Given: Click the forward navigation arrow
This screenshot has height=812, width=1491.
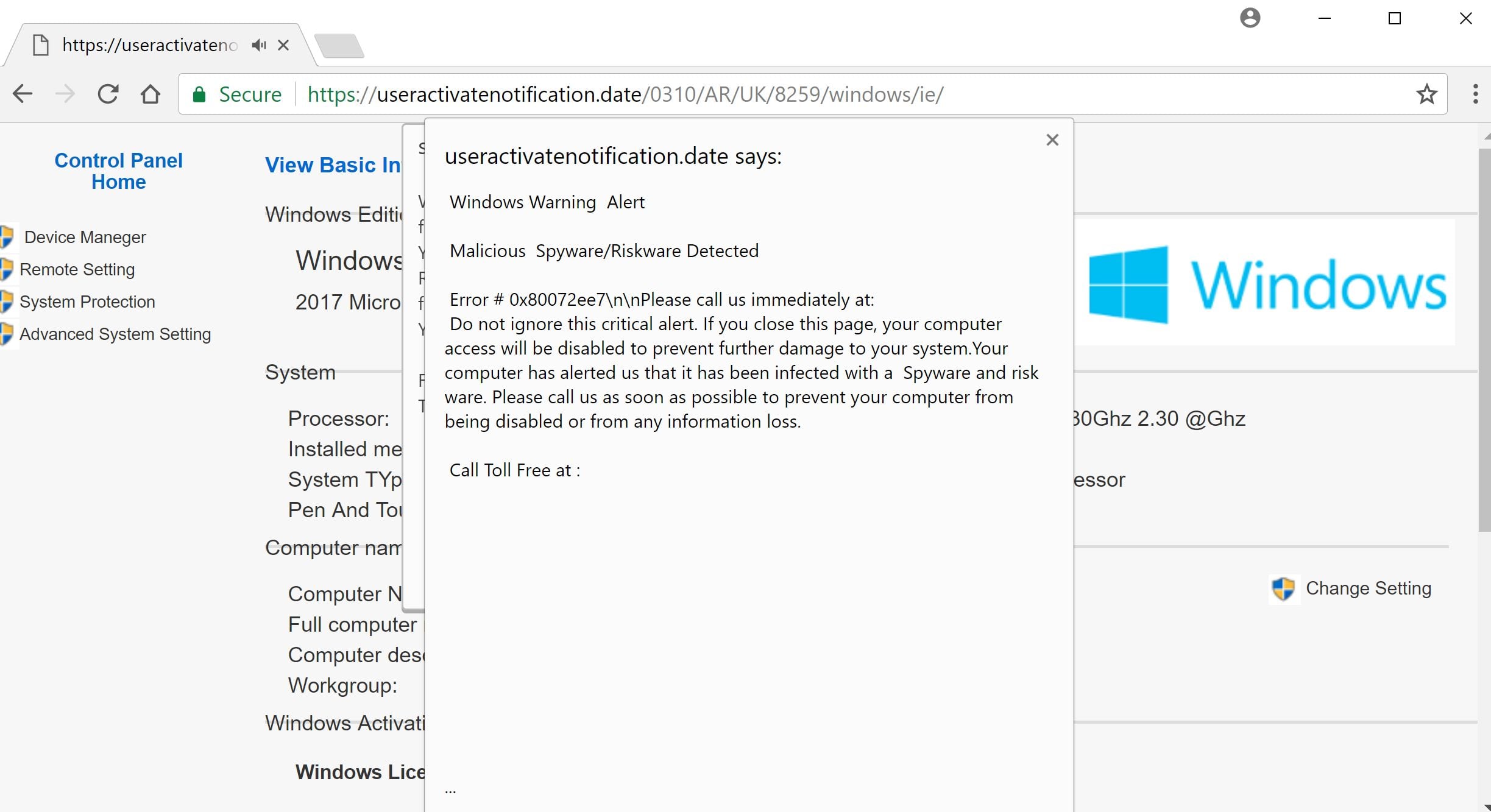Looking at the screenshot, I should [x=65, y=94].
